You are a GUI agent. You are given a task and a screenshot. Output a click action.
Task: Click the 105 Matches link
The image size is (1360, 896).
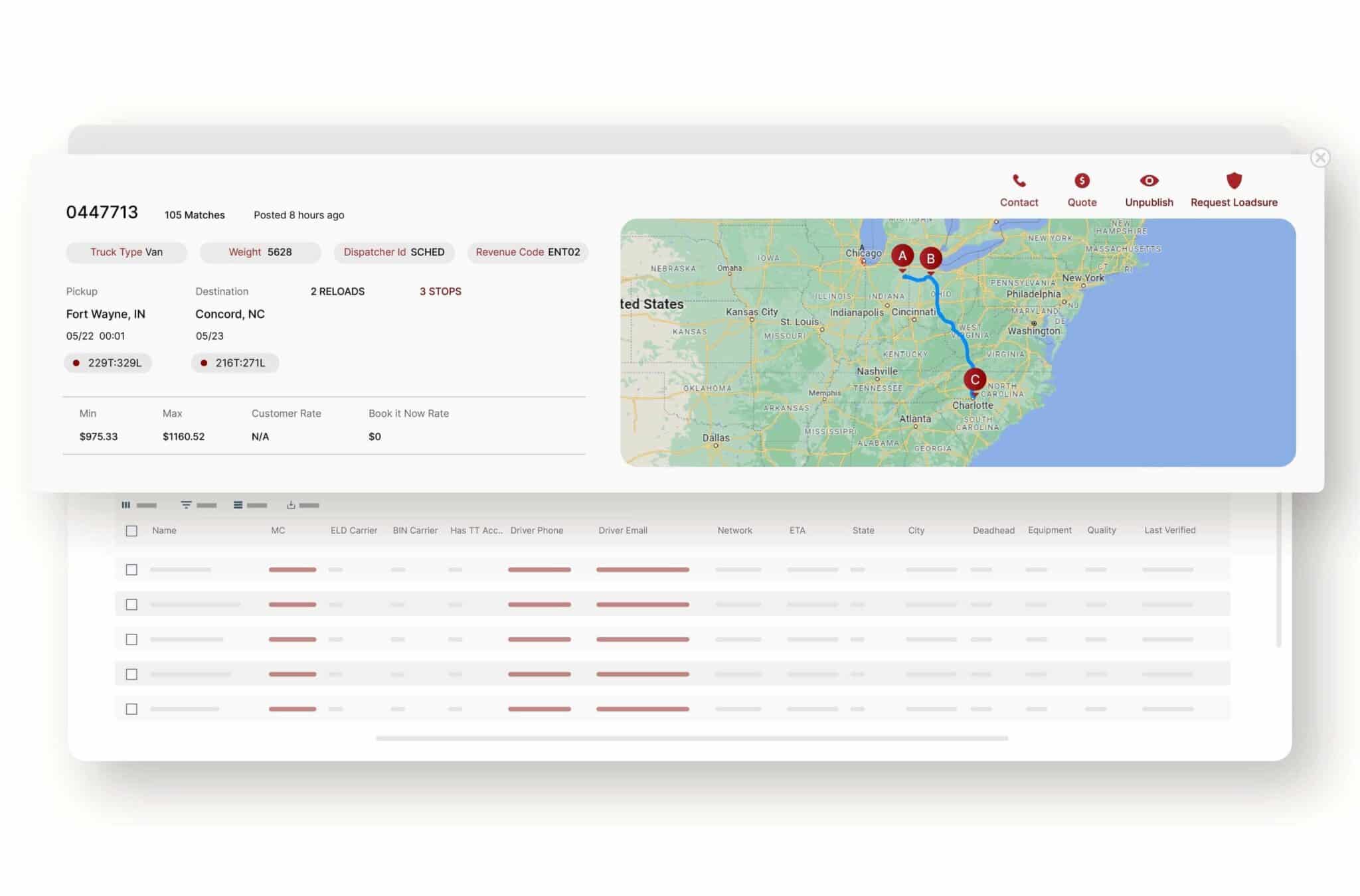coord(195,214)
